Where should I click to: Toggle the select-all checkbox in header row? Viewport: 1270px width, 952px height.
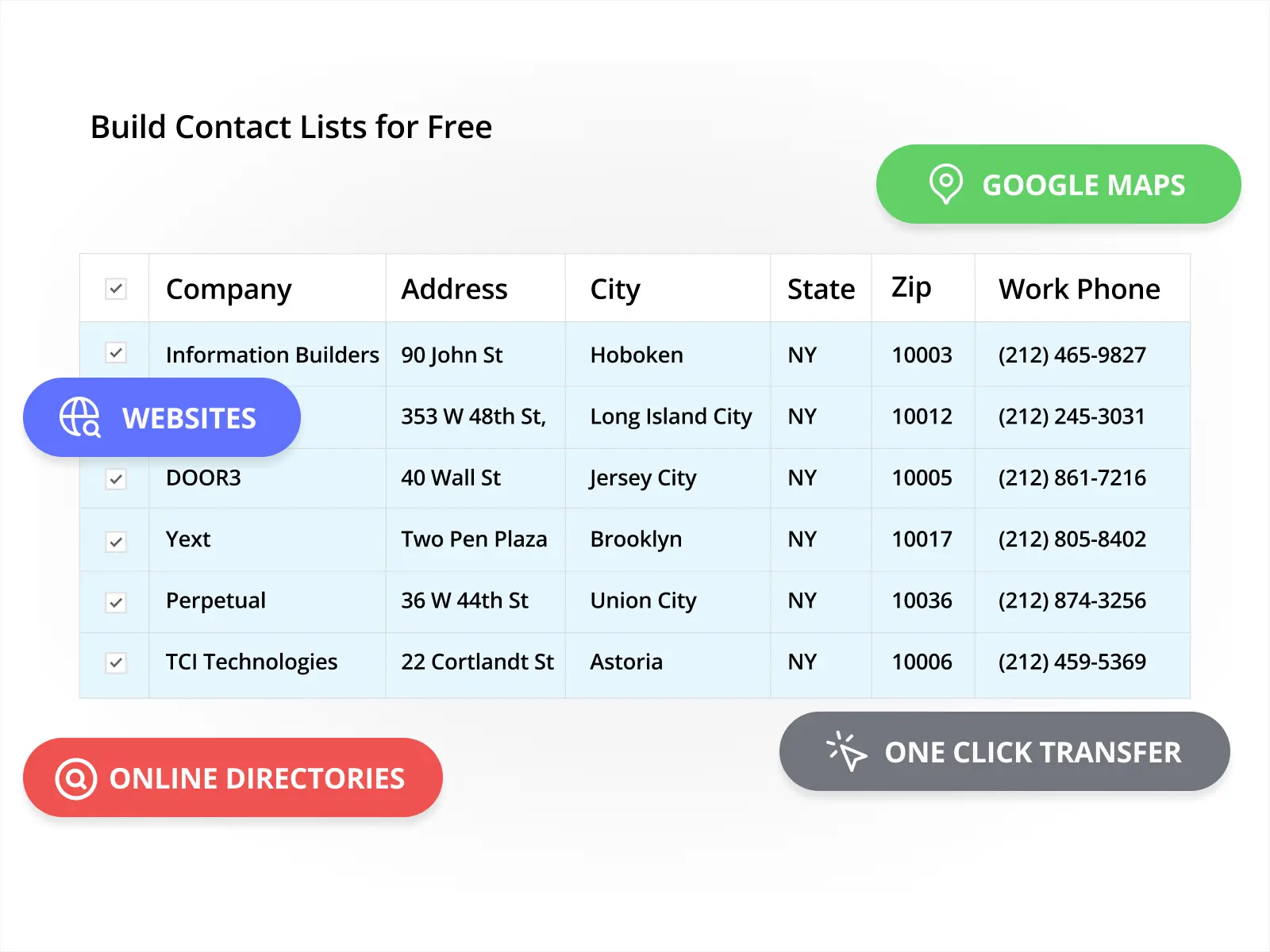(x=116, y=289)
